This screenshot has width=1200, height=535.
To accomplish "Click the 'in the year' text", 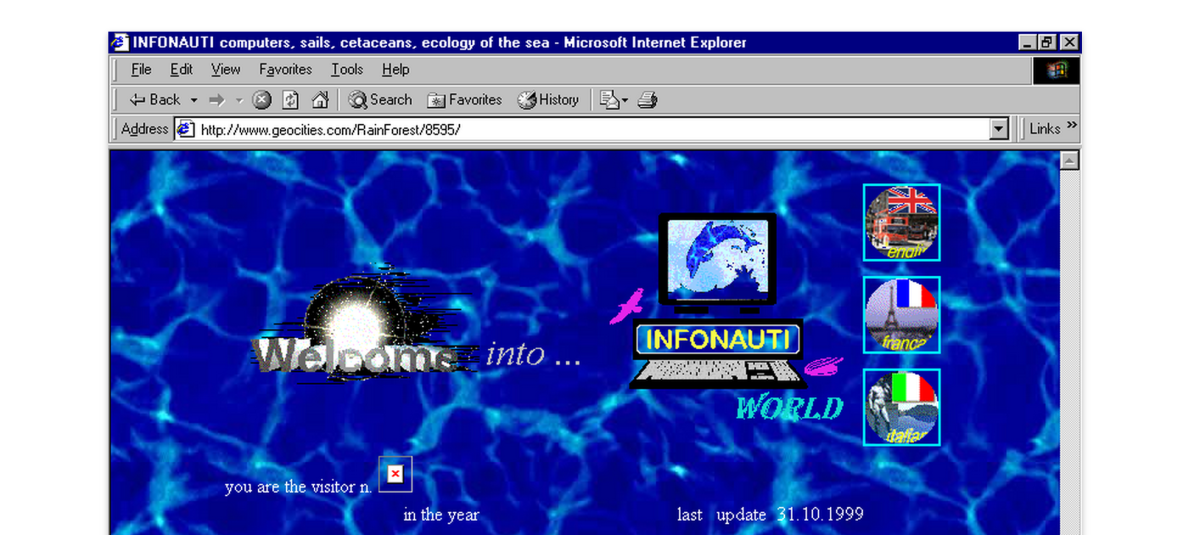I will (x=441, y=515).
